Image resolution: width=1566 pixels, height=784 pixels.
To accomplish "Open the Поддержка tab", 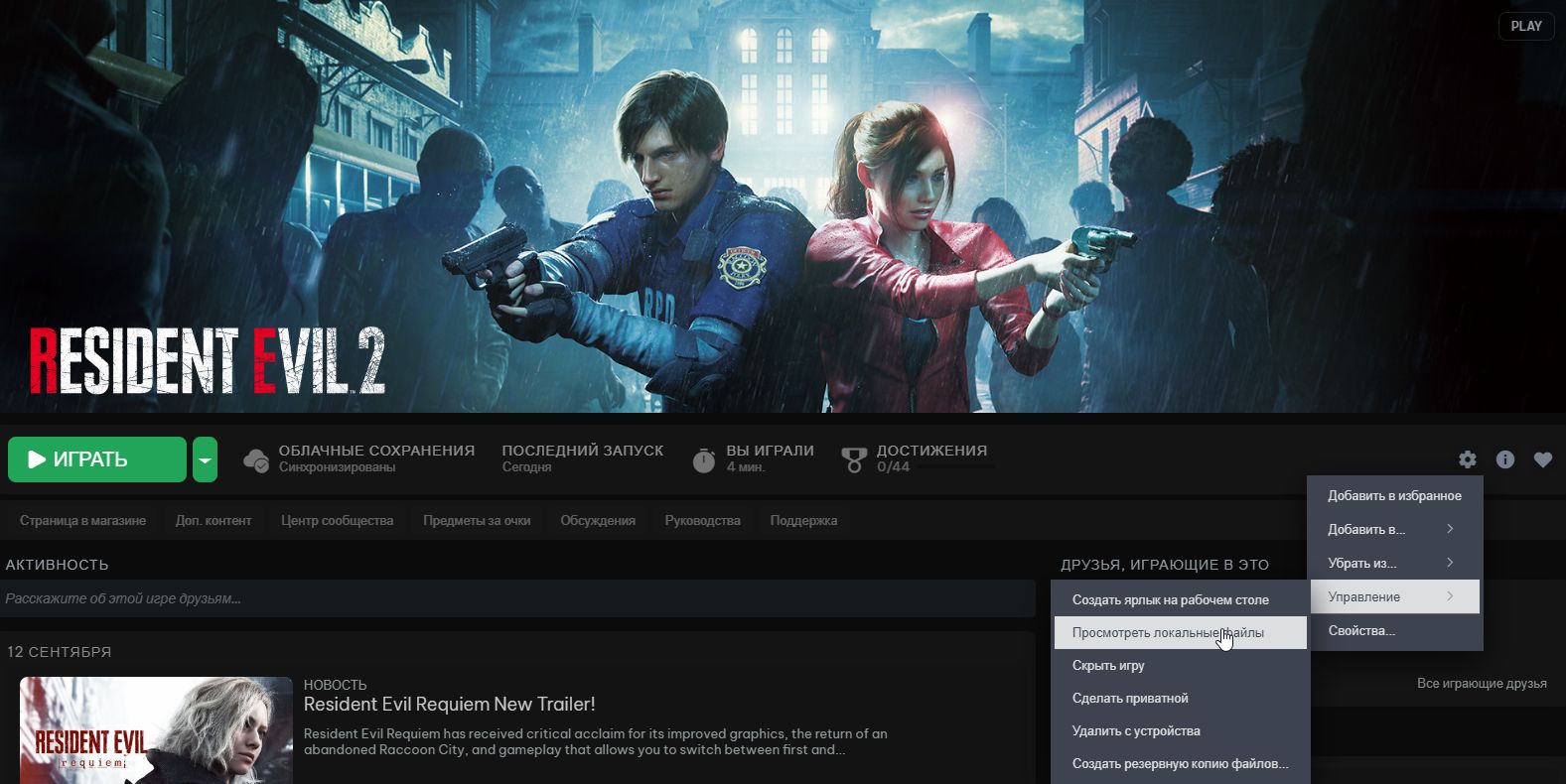I will tap(803, 520).
